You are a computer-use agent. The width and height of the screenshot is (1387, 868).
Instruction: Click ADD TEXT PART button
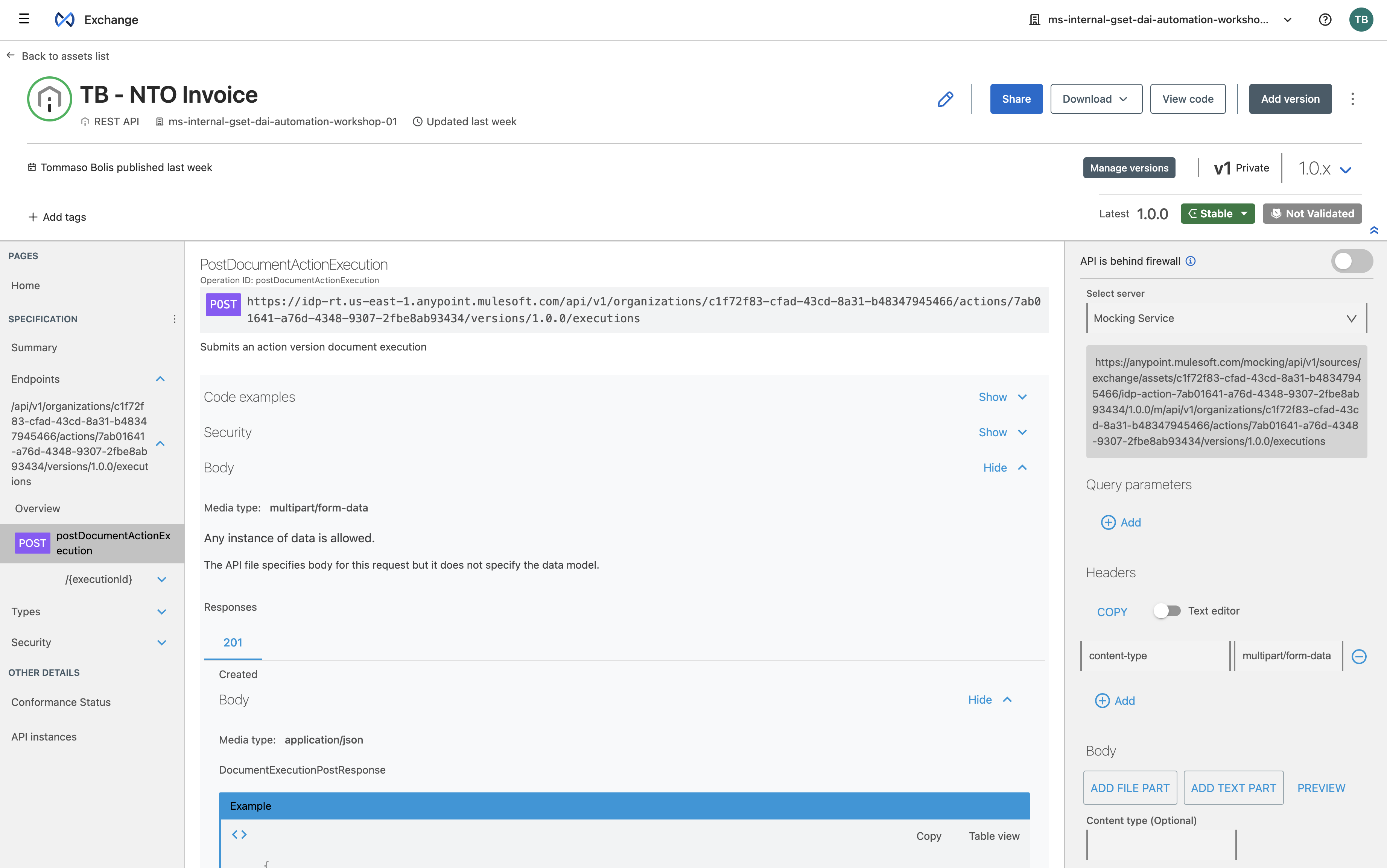tap(1233, 788)
